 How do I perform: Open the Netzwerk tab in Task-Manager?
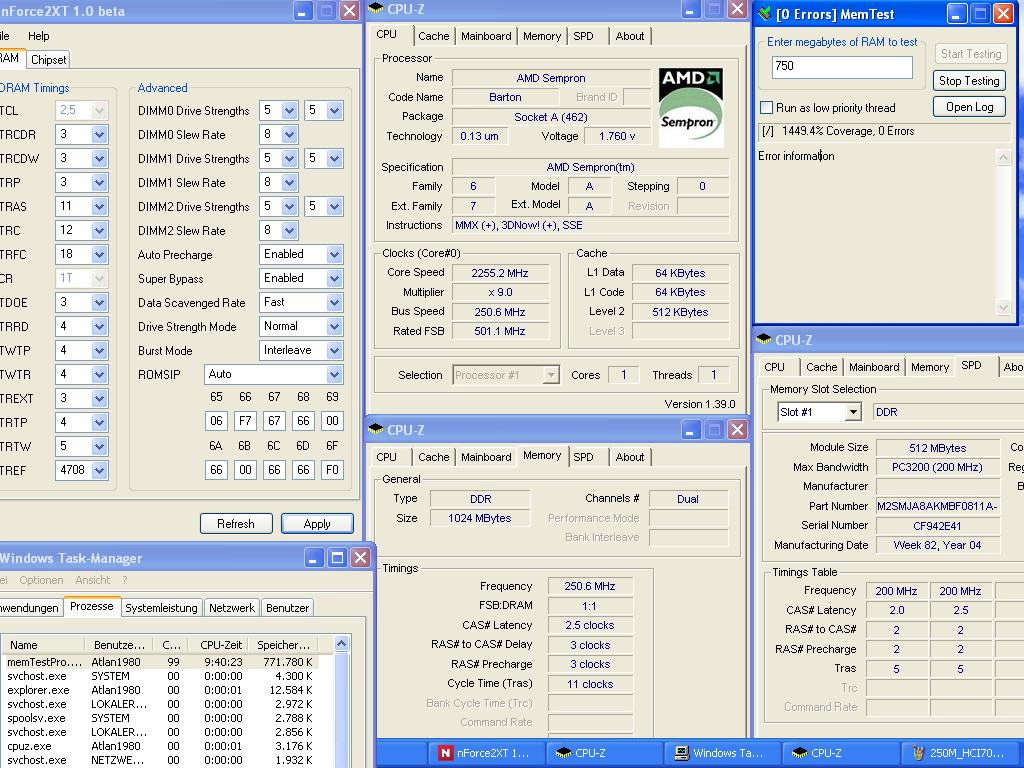click(232, 608)
